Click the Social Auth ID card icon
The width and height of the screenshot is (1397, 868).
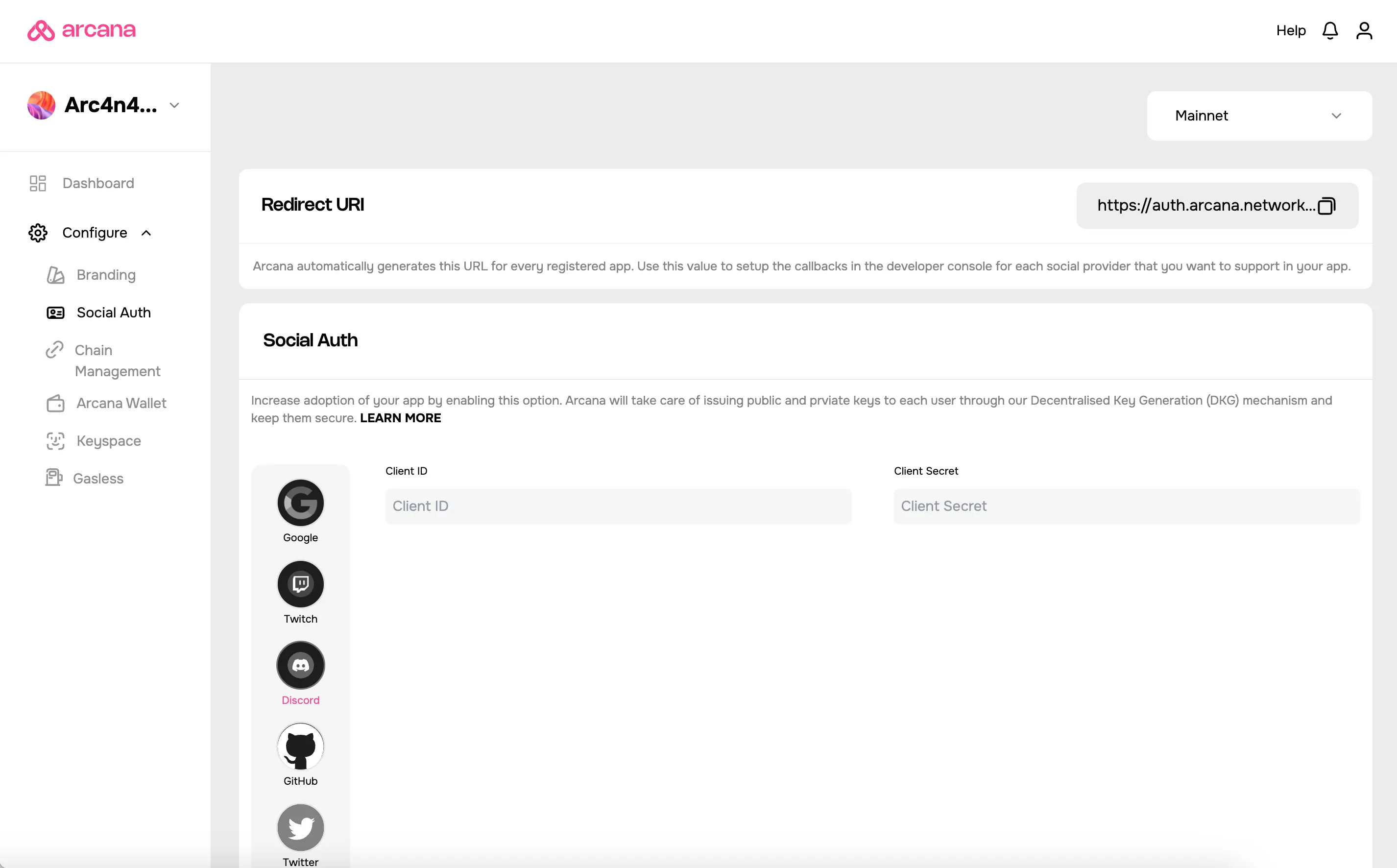56,313
